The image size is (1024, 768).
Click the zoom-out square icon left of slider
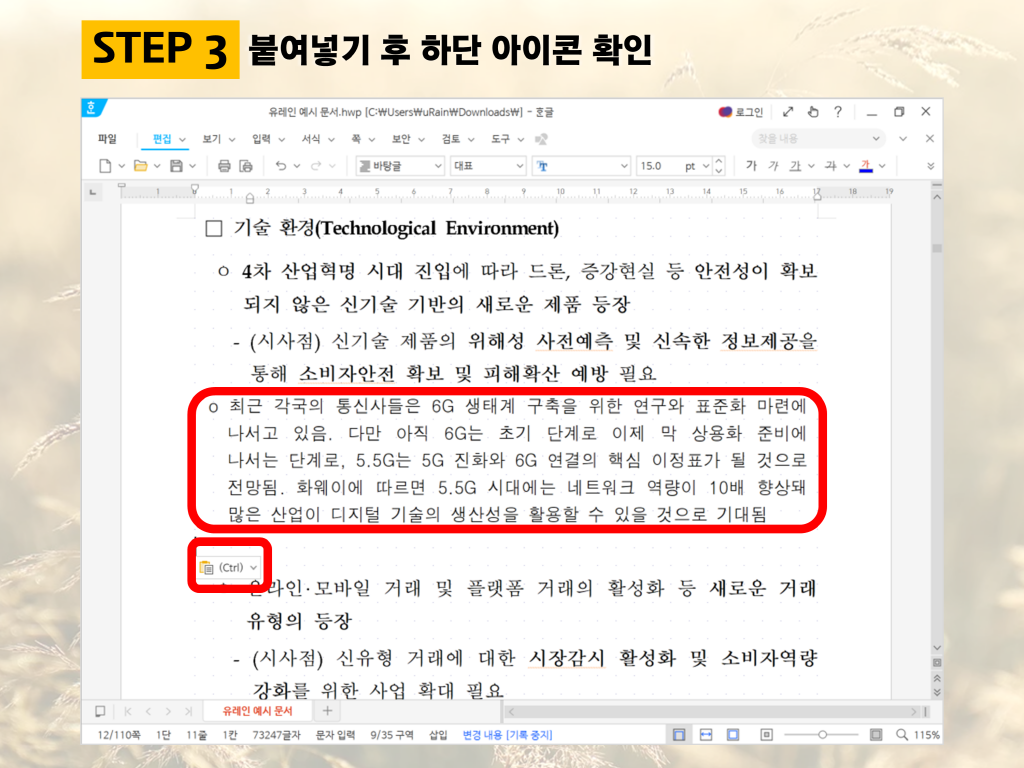click(766, 735)
